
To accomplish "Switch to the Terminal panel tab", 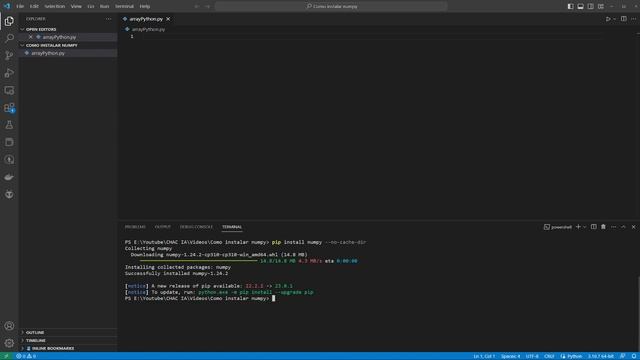I will [232, 227].
